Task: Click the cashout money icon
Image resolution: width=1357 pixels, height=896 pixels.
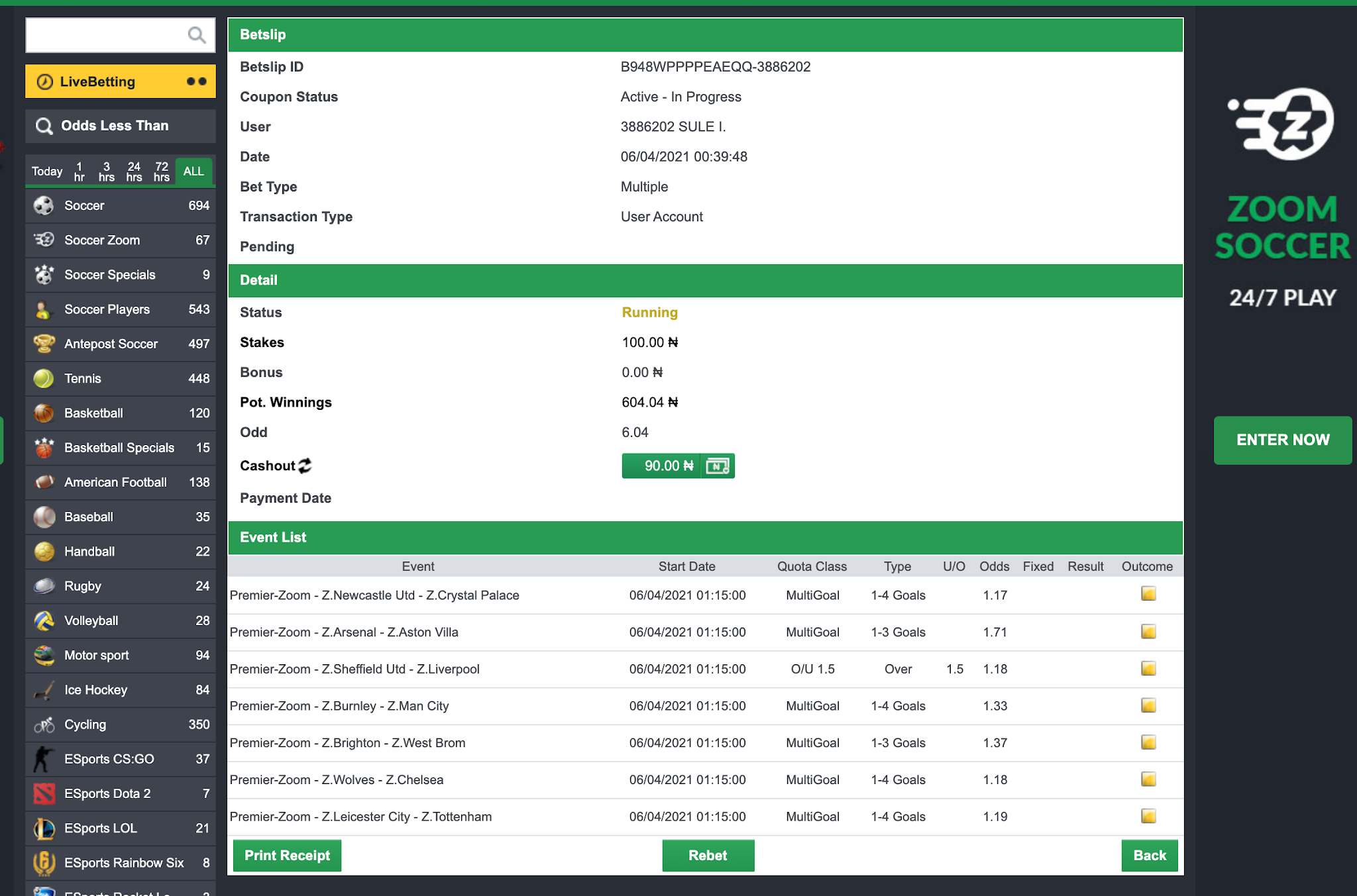Action: [717, 466]
